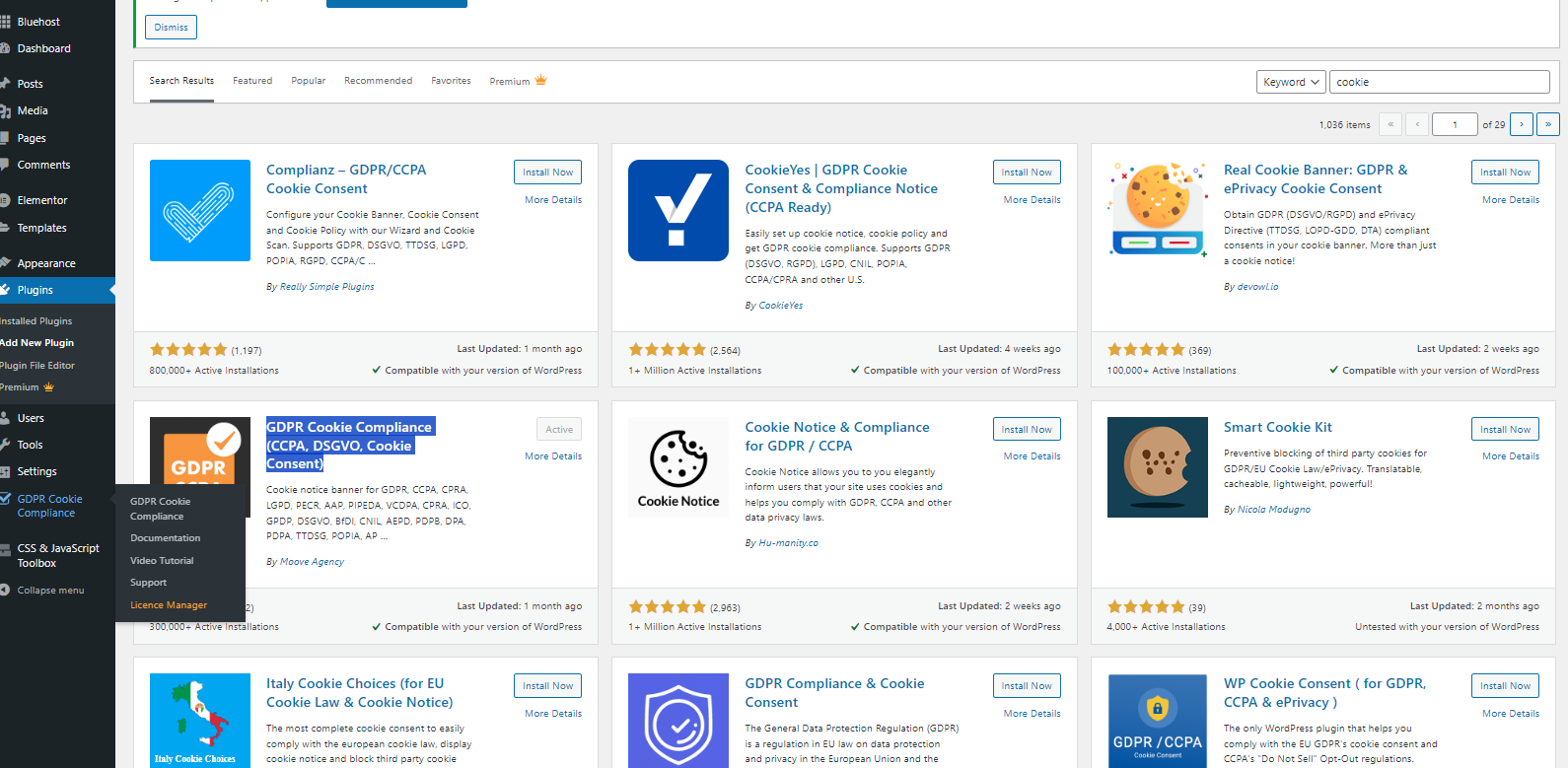This screenshot has height=768, width=1568.
Task: Select the Search Results tab
Action: [x=181, y=81]
